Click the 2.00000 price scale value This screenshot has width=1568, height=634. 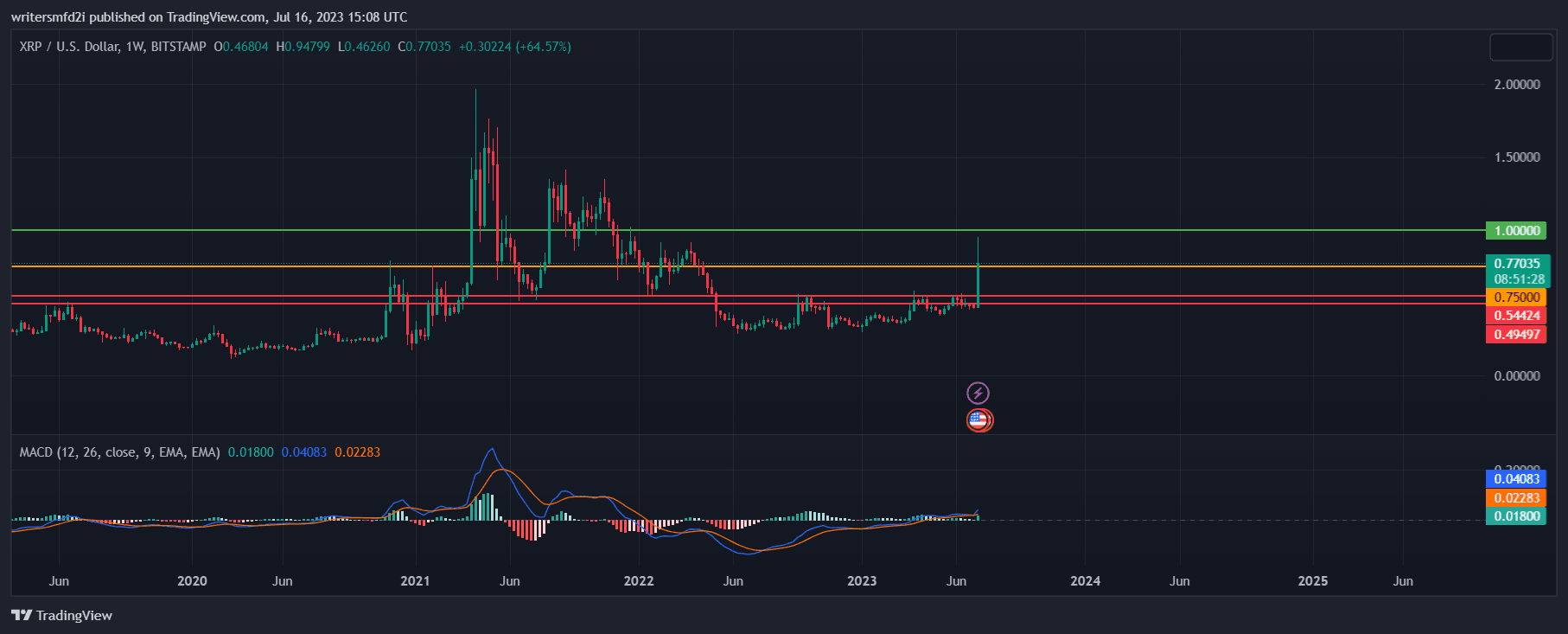pyautogui.click(x=1516, y=85)
